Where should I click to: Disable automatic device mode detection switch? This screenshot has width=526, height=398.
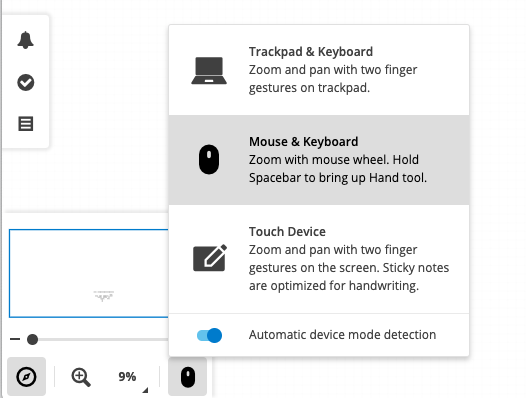pos(209,335)
